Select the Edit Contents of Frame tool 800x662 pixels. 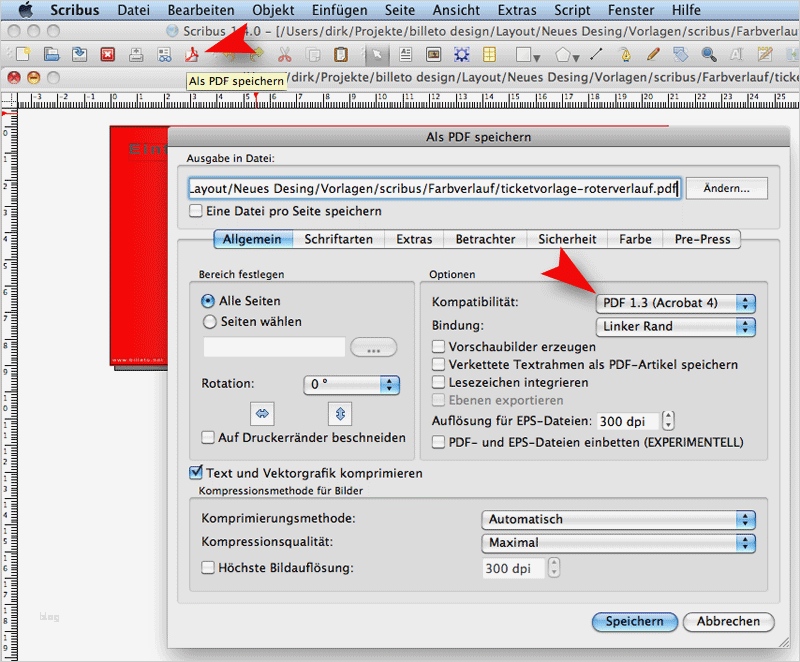point(736,54)
